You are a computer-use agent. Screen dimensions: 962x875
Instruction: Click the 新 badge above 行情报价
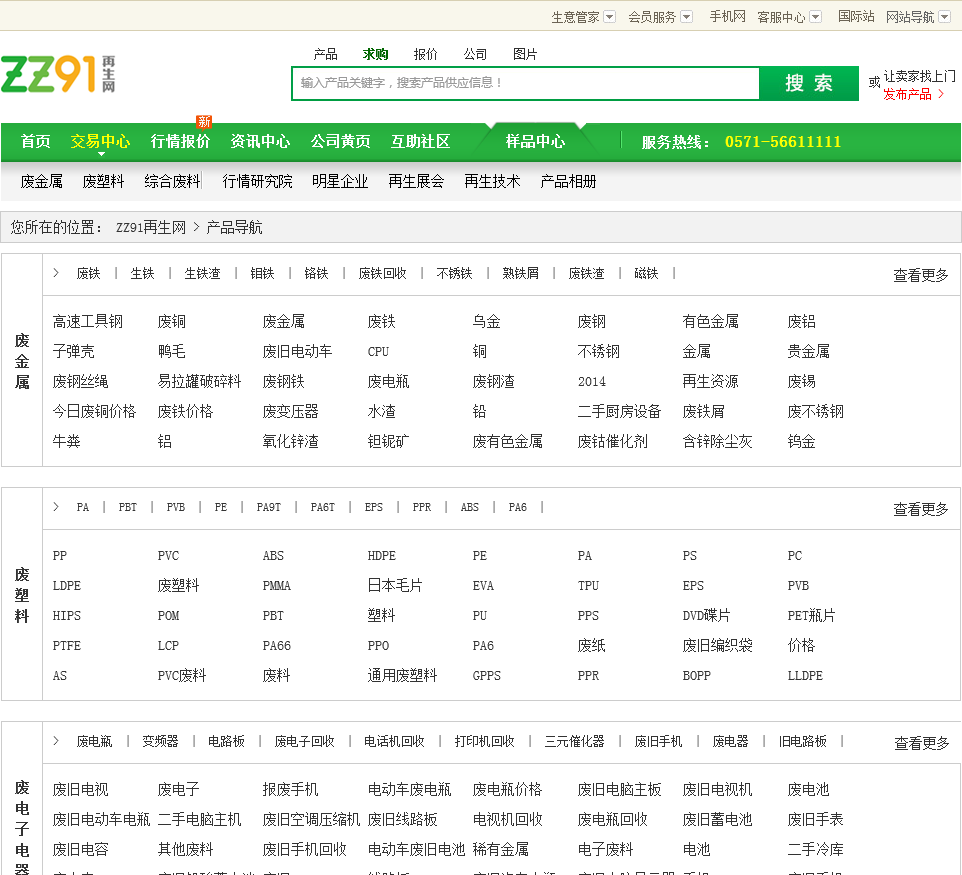pyautogui.click(x=204, y=122)
